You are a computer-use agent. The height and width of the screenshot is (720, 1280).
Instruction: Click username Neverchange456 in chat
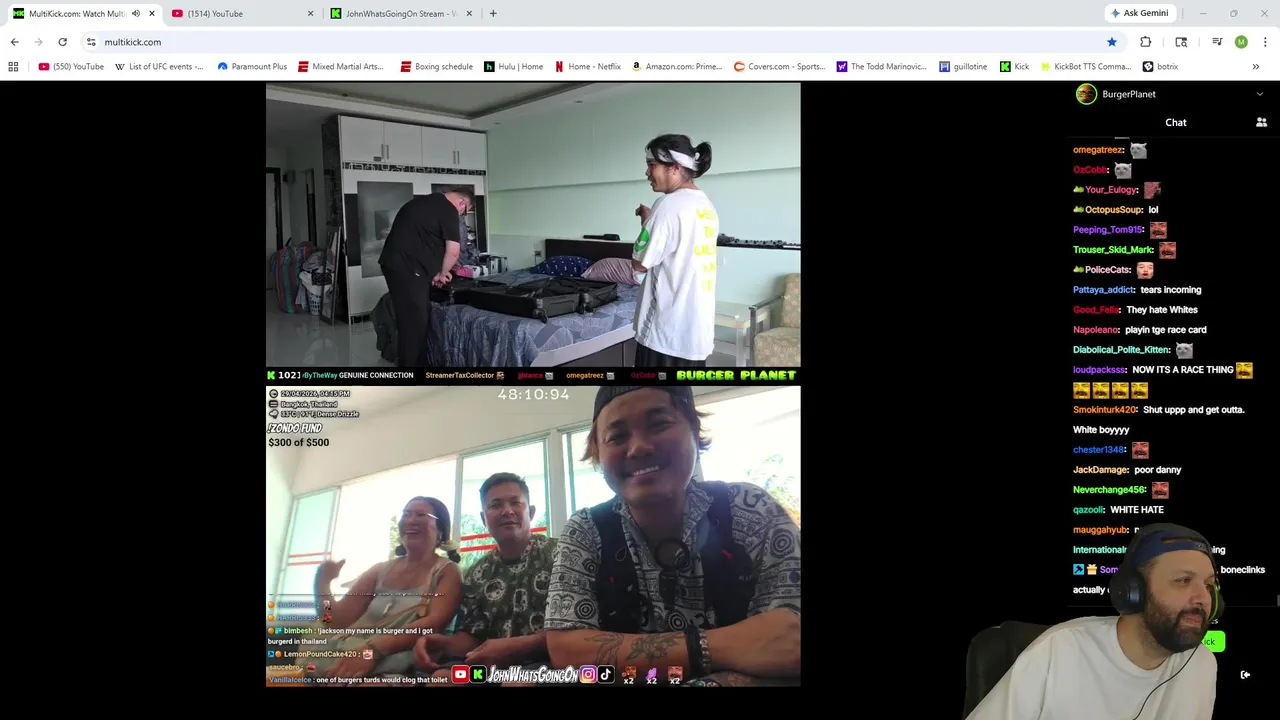(1109, 490)
